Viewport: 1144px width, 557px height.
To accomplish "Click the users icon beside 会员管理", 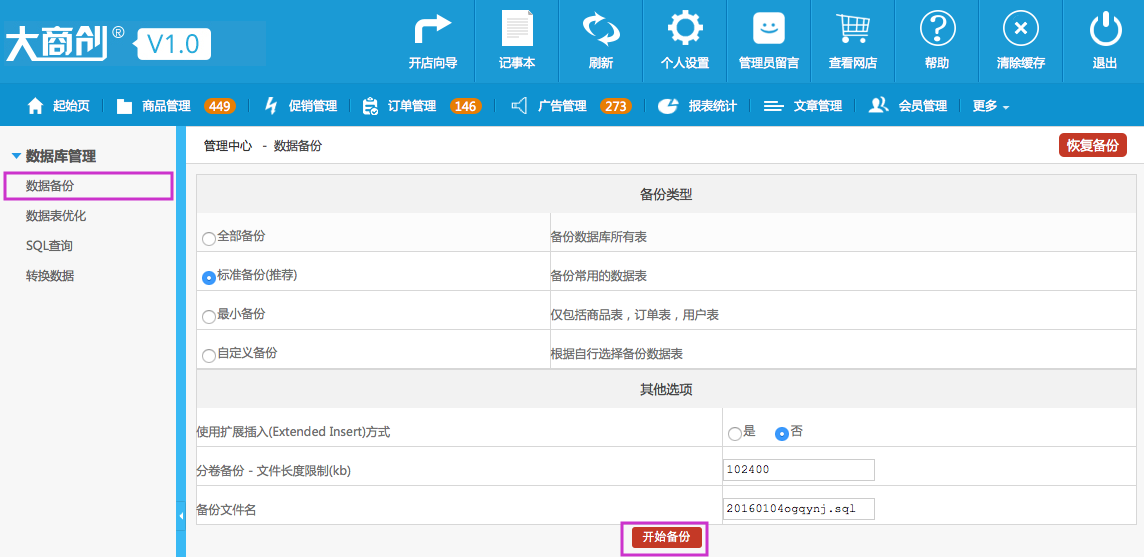I will [878, 107].
